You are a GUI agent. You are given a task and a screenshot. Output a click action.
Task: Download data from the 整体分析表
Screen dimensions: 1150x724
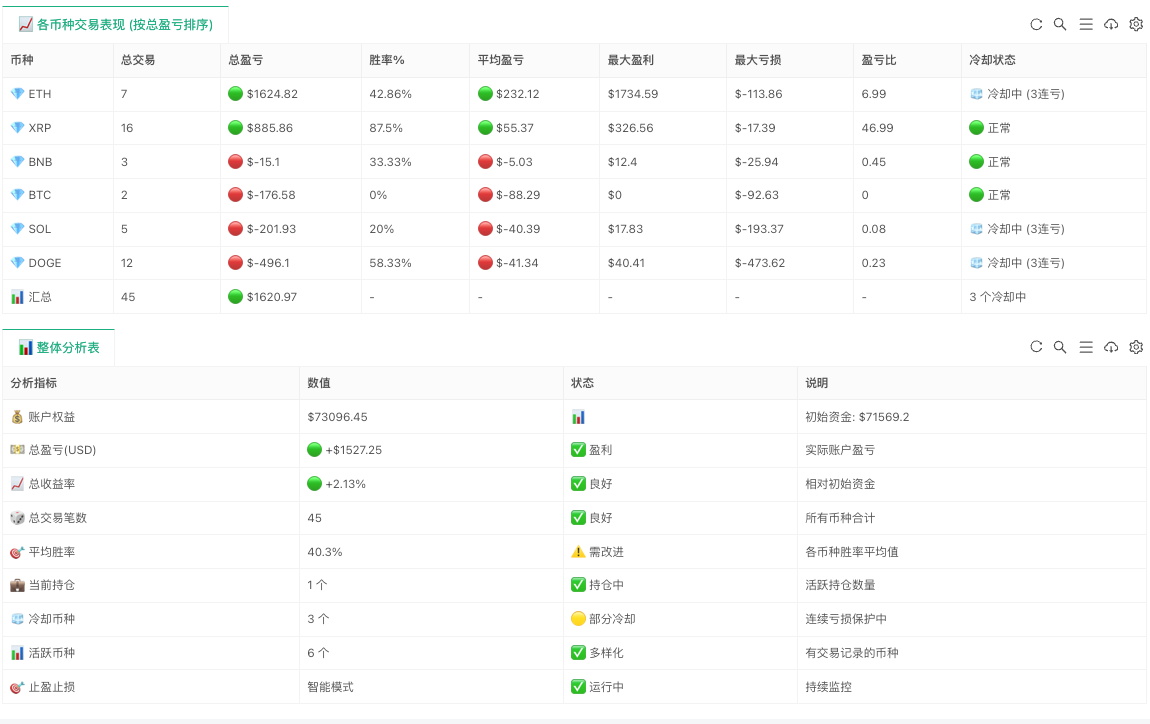(1111, 347)
